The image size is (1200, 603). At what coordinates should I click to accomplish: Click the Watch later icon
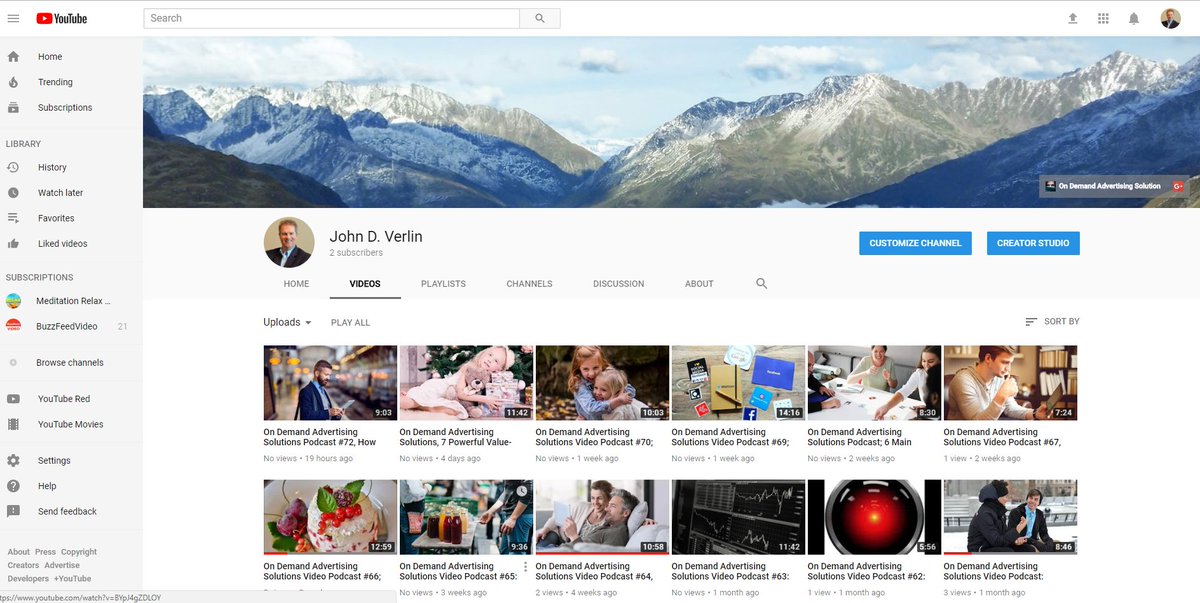coord(13,192)
